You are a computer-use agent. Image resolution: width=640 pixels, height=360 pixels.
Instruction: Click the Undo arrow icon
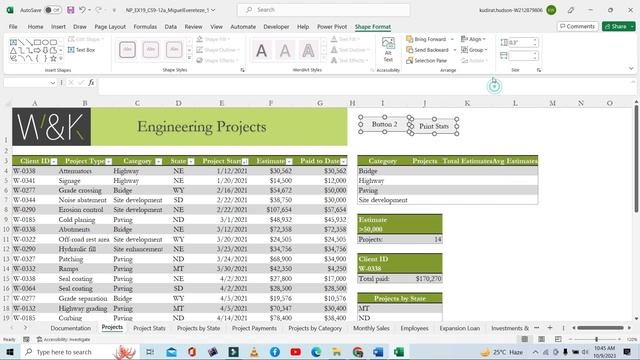(82, 10)
